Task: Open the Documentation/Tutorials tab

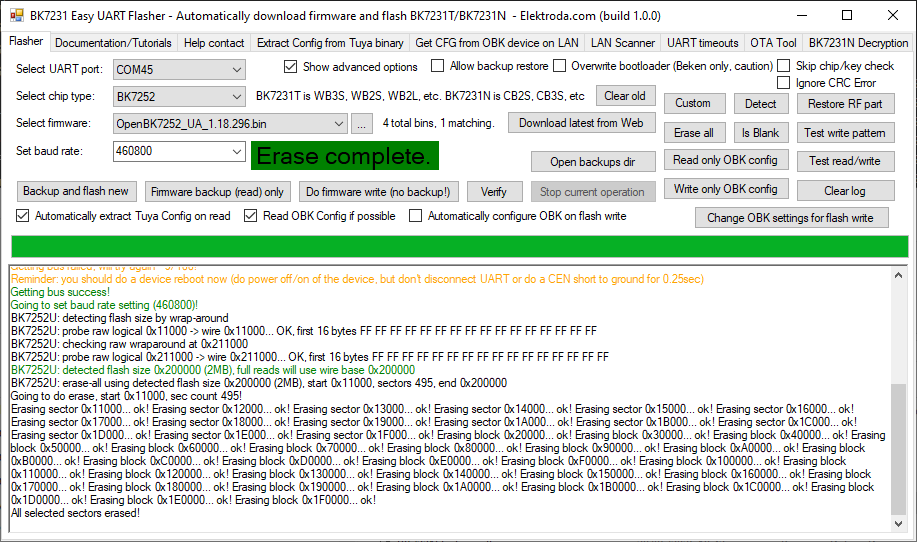Action: tap(113, 43)
